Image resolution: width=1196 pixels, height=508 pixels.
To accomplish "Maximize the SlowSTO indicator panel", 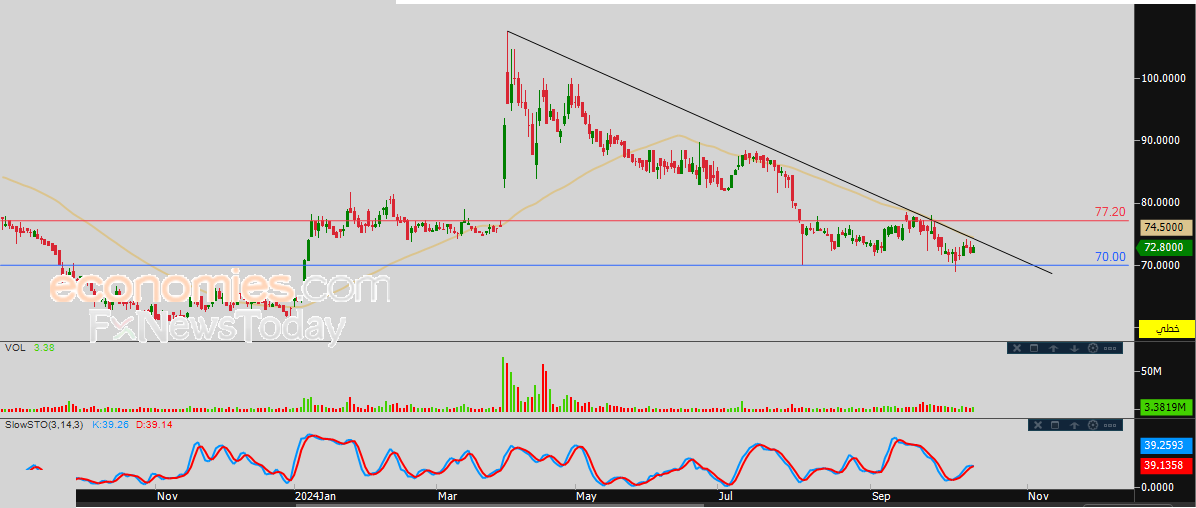I will tap(1055, 425).
